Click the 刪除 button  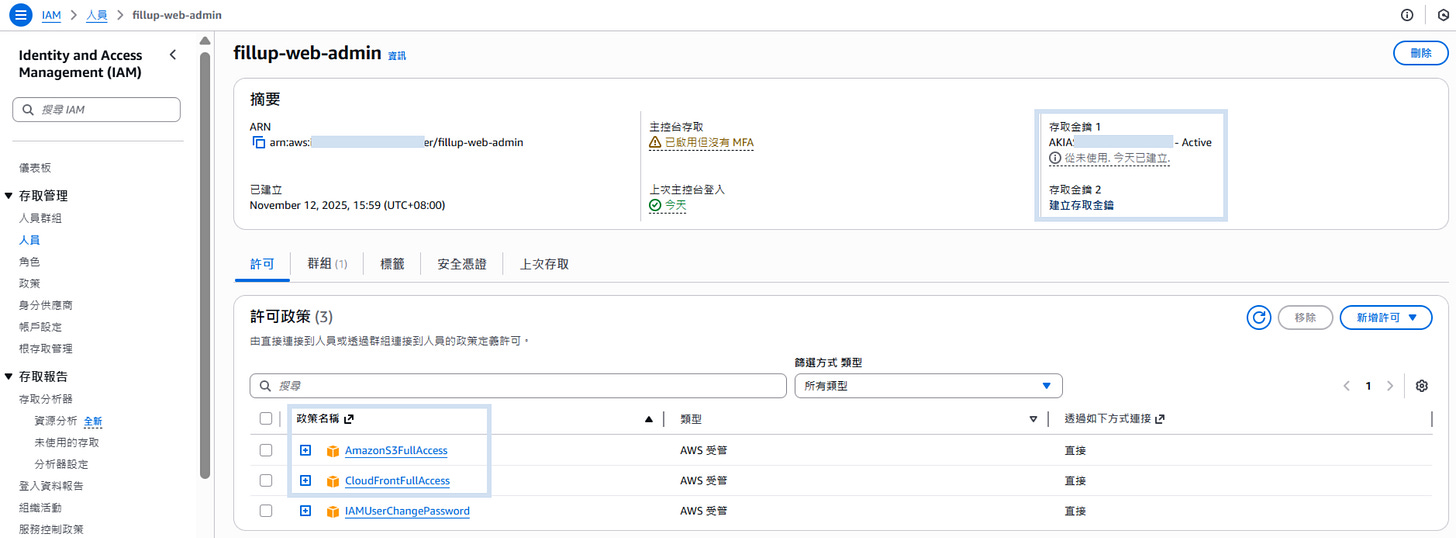click(x=1420, y=53)
